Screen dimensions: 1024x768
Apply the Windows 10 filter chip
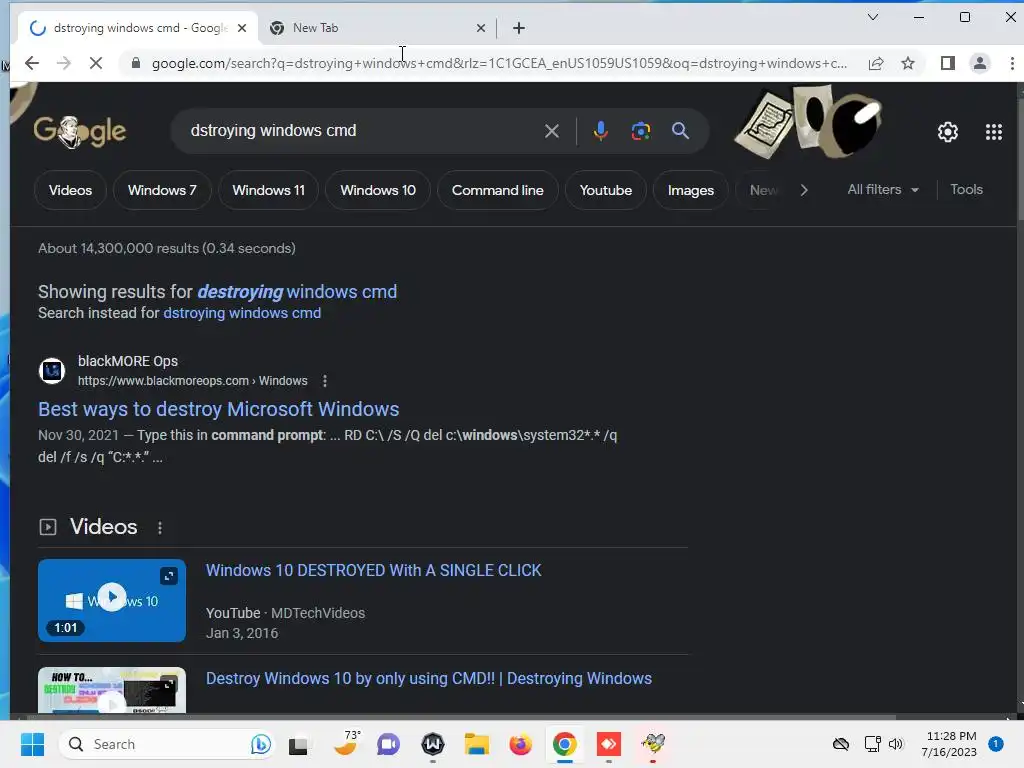[377, 190]
